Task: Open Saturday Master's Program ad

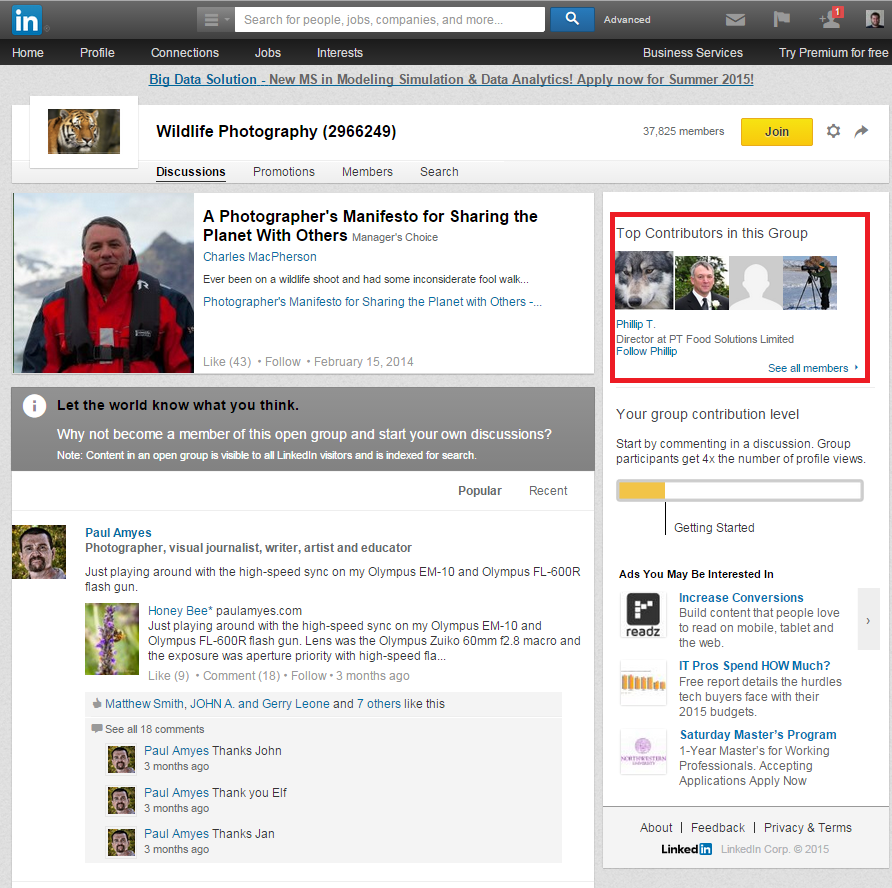Action: 758,735
